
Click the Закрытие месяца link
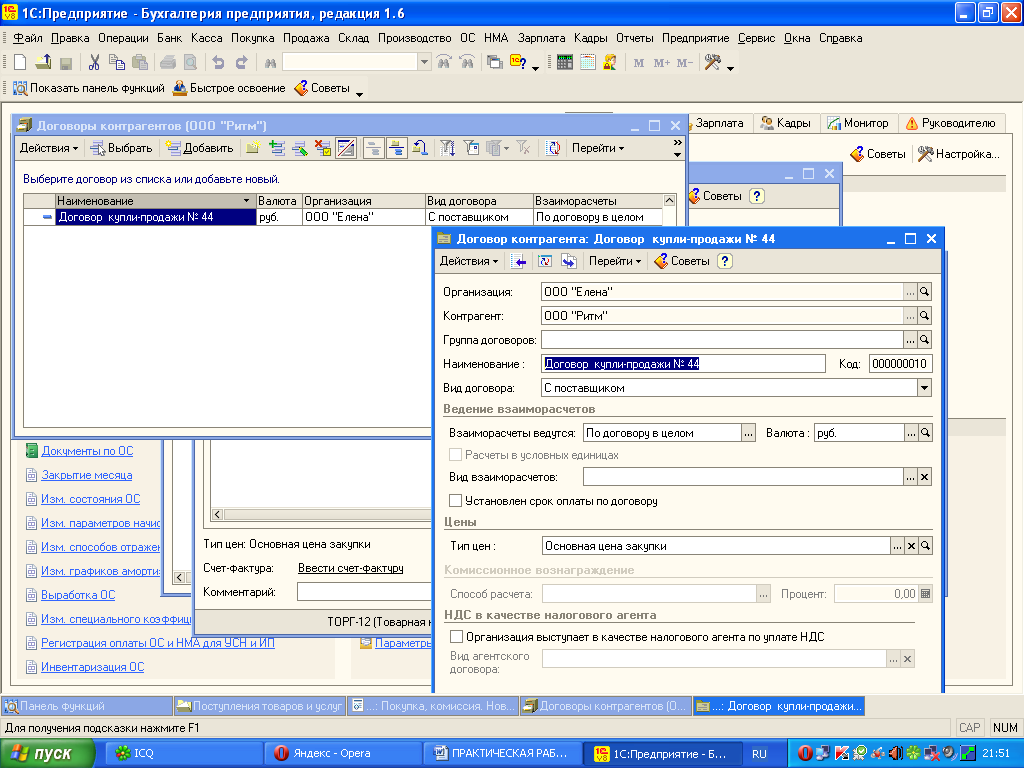tap(86, 475)
